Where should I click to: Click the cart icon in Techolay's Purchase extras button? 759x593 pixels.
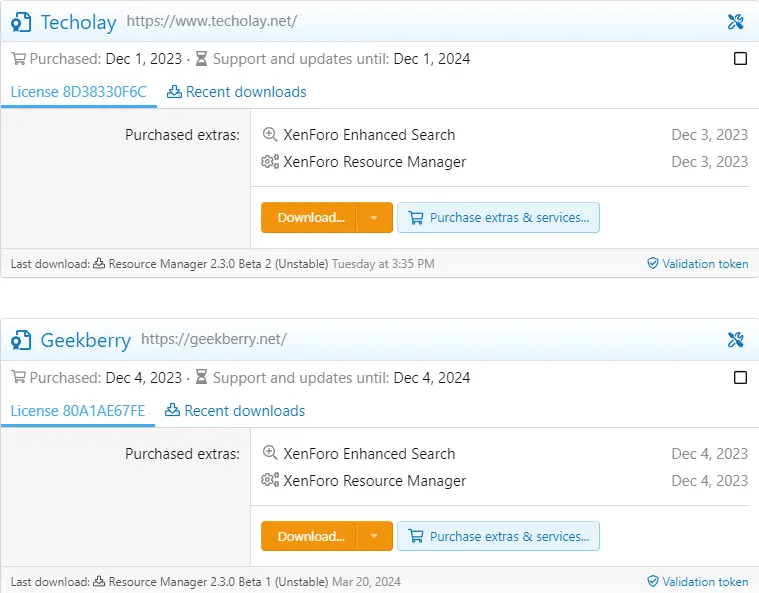(x=416, y=218)
